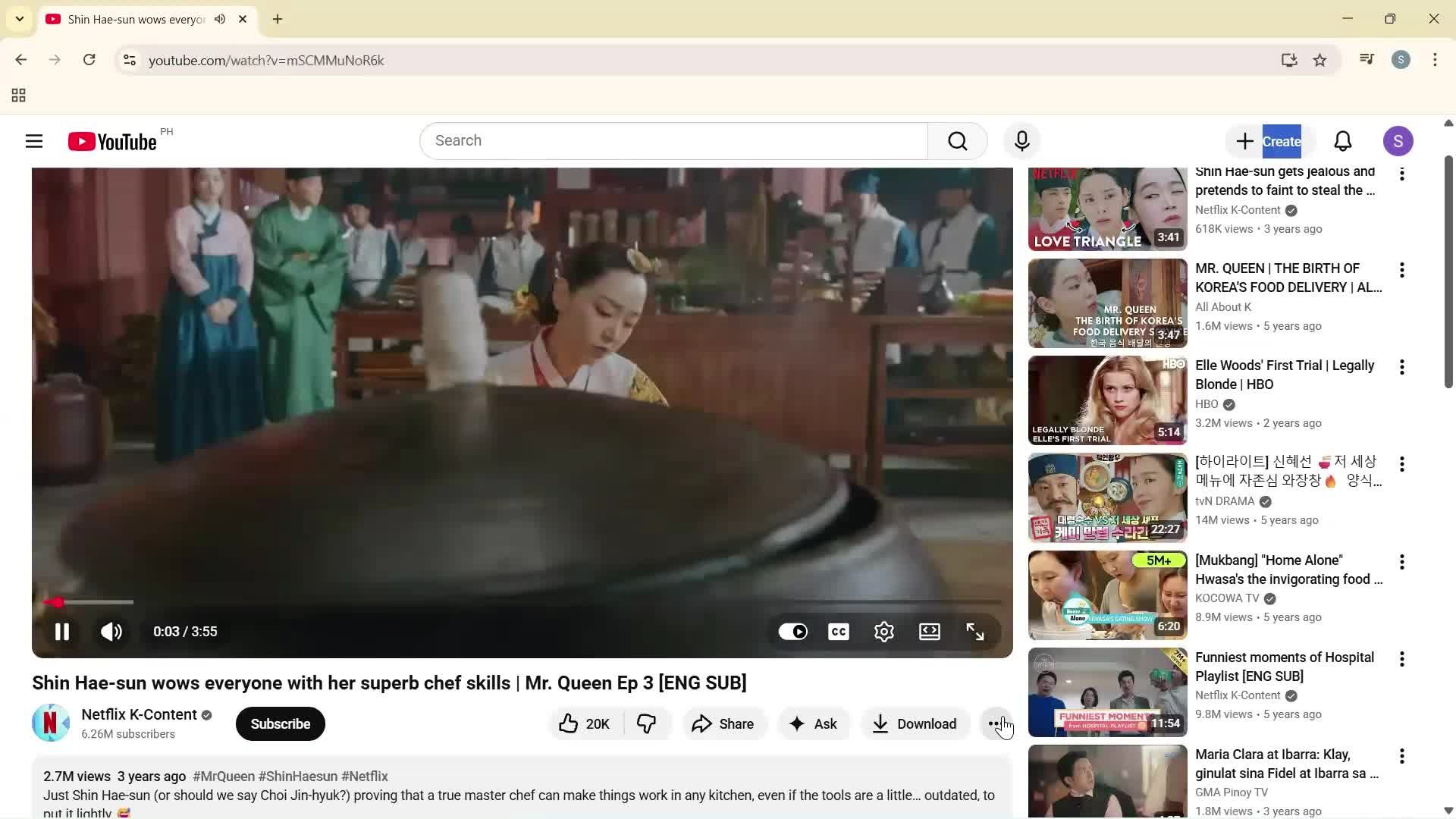Start voice search with the microphone icon

[x=1021, y=140]
